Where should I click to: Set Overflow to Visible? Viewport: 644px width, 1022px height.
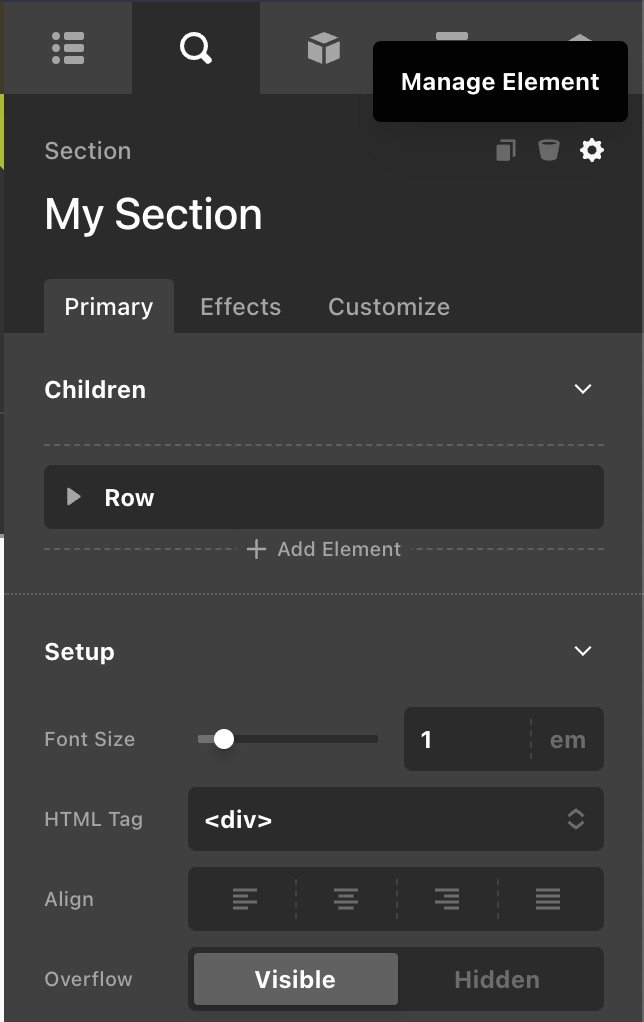pos(295,979)
